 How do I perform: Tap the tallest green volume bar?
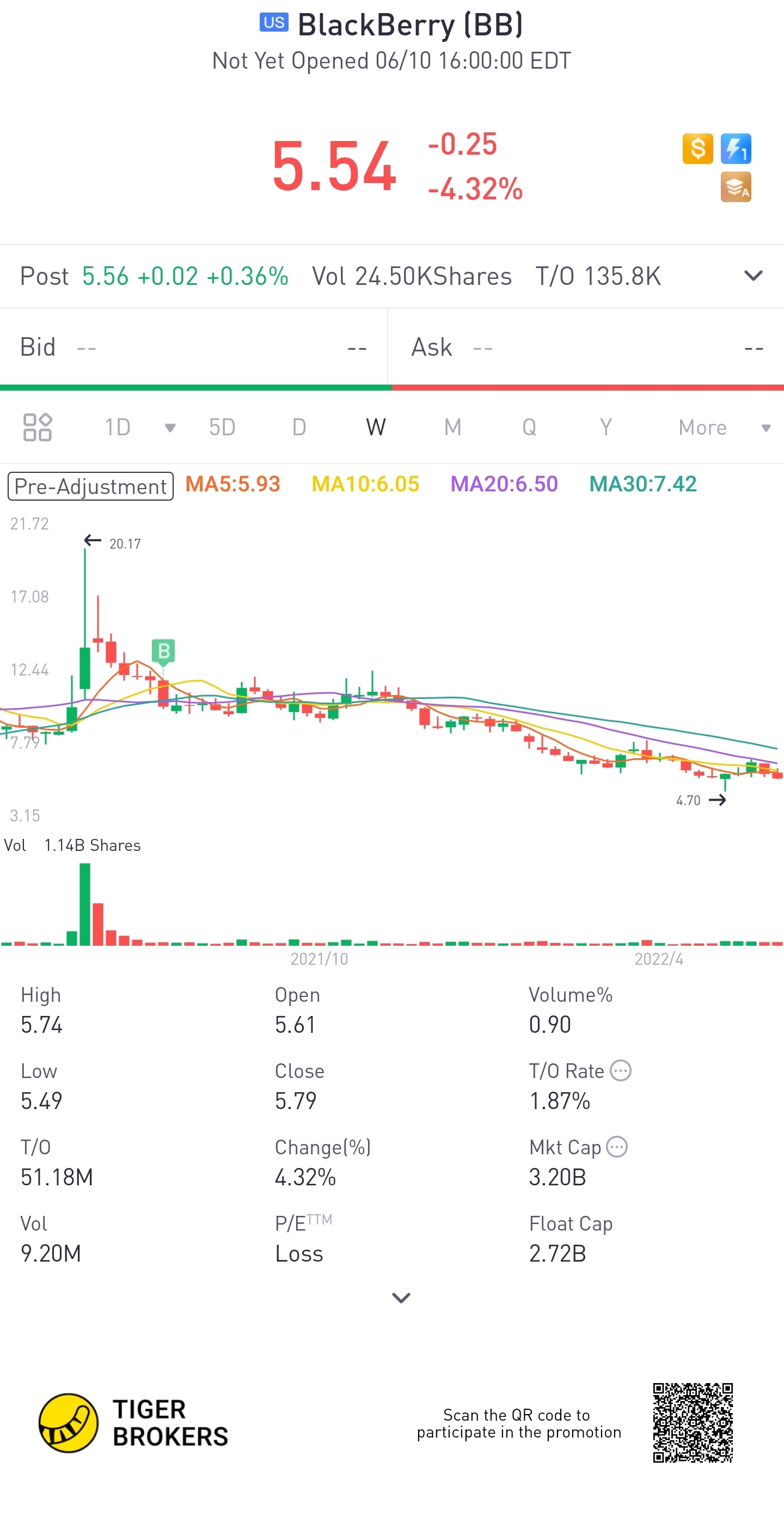coord(85,904)
